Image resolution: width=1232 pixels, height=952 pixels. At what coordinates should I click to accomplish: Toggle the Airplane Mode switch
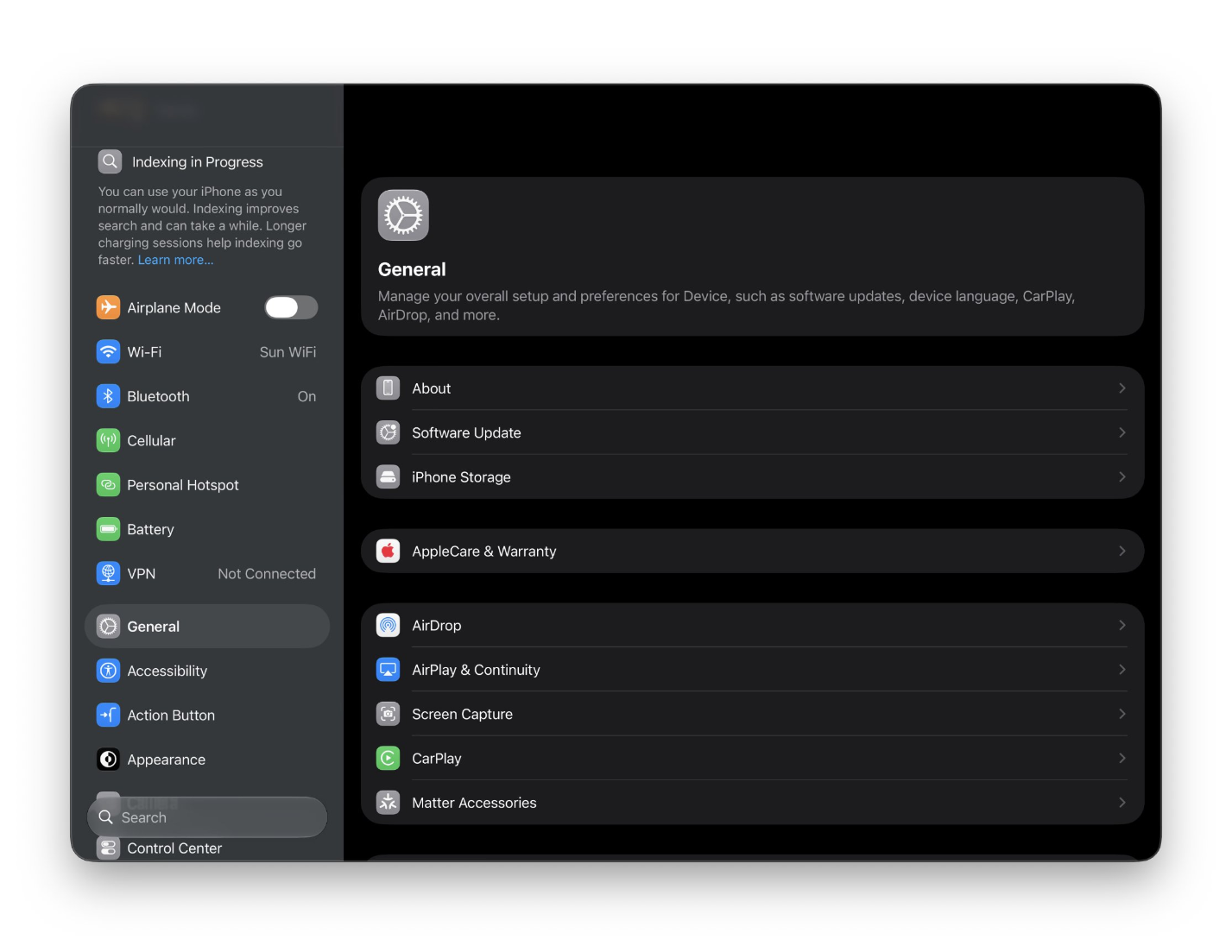coord(291,307)
